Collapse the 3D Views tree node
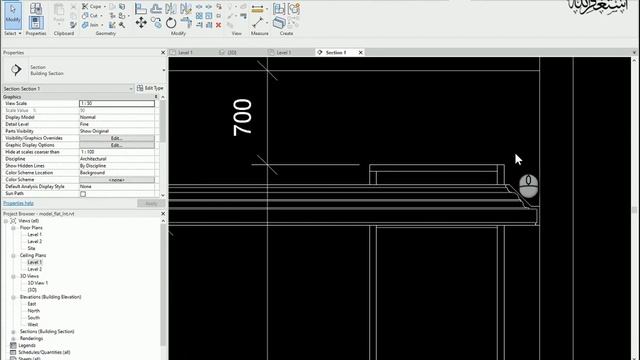 tap(13, 276)
